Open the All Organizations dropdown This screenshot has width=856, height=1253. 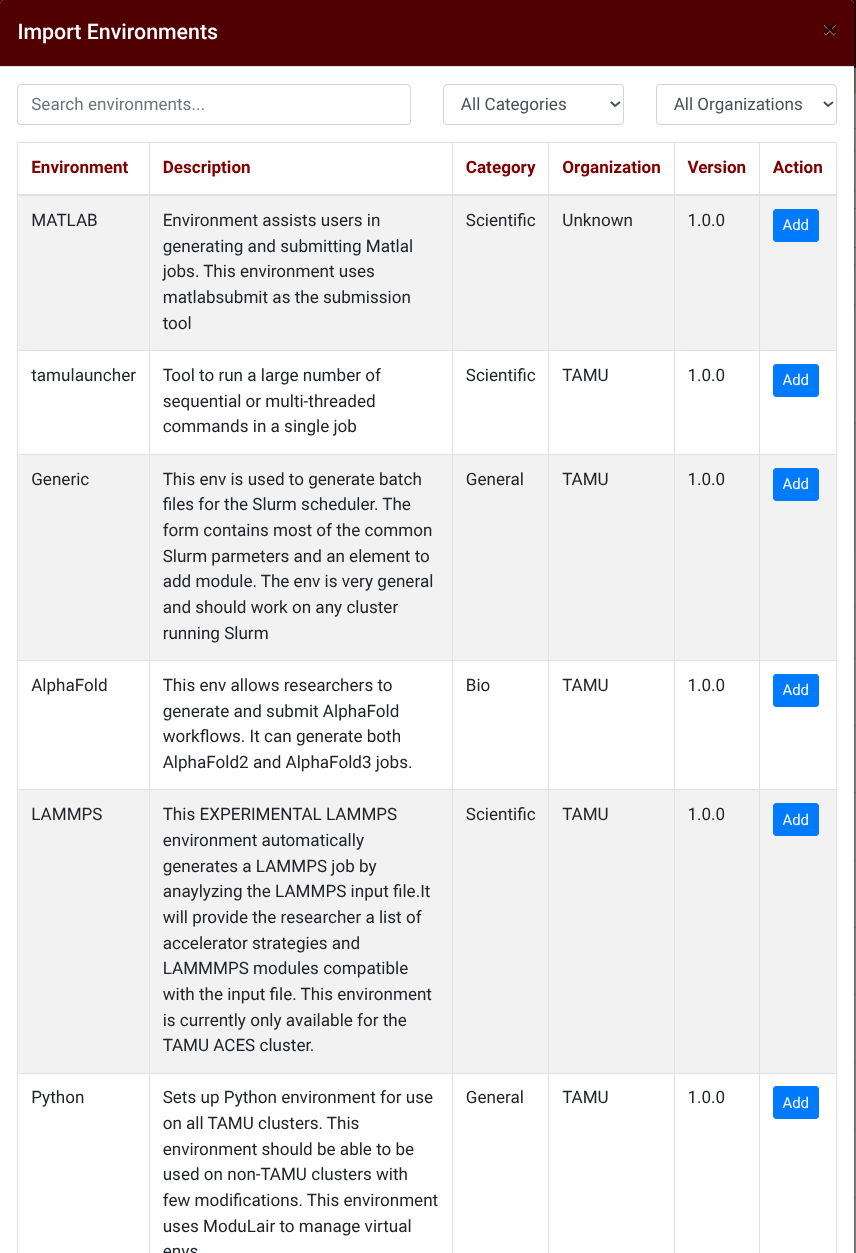pyautogui.click(x=746, y=104)
